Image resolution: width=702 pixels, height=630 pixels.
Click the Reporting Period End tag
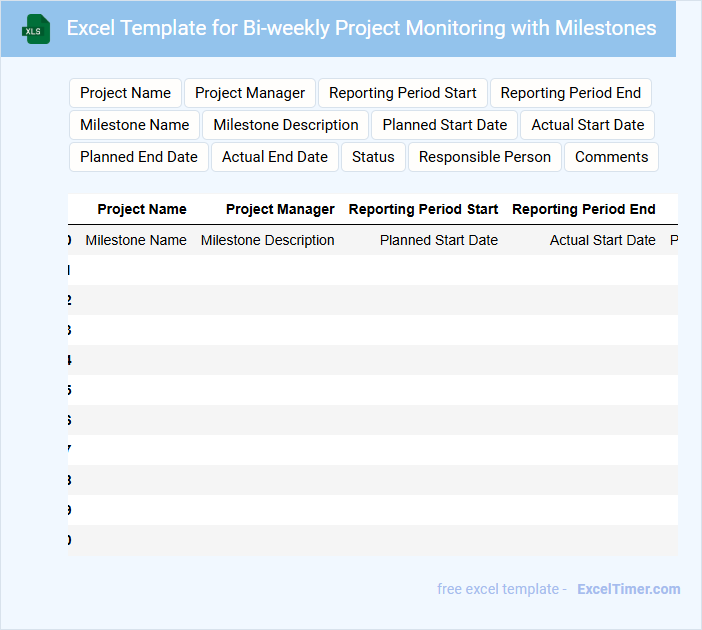tap(570, 93)
